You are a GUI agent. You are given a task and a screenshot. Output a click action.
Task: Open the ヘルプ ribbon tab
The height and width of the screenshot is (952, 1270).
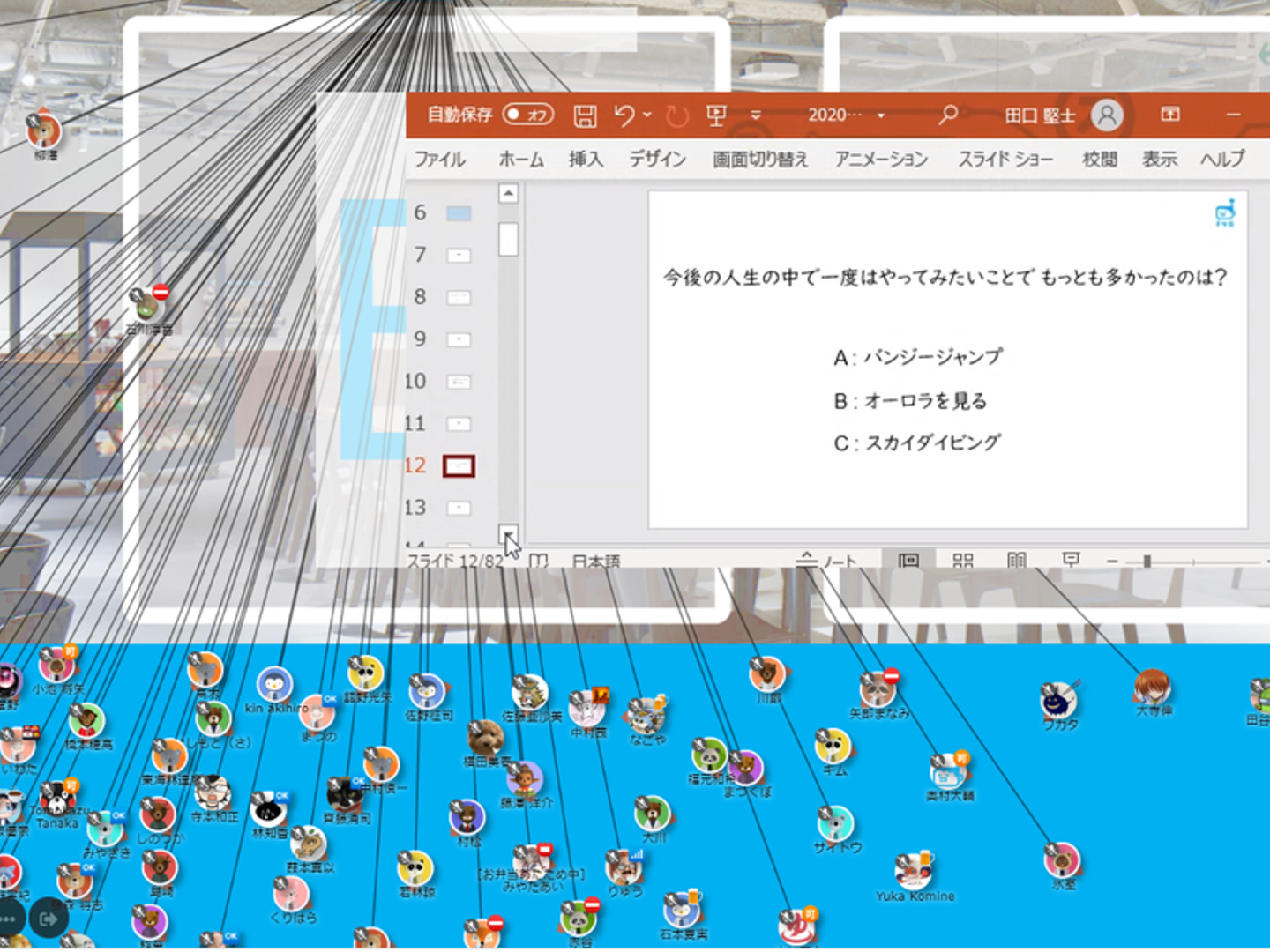pos(1222,160)
